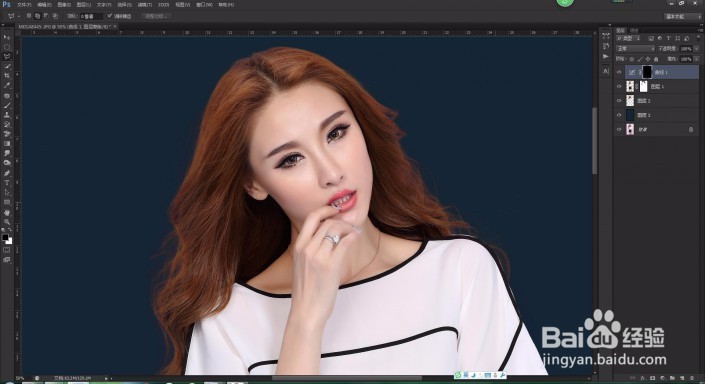
Task: Expand the opacity slider arrow
Action: pyautogui.click(x=696, y=49)
